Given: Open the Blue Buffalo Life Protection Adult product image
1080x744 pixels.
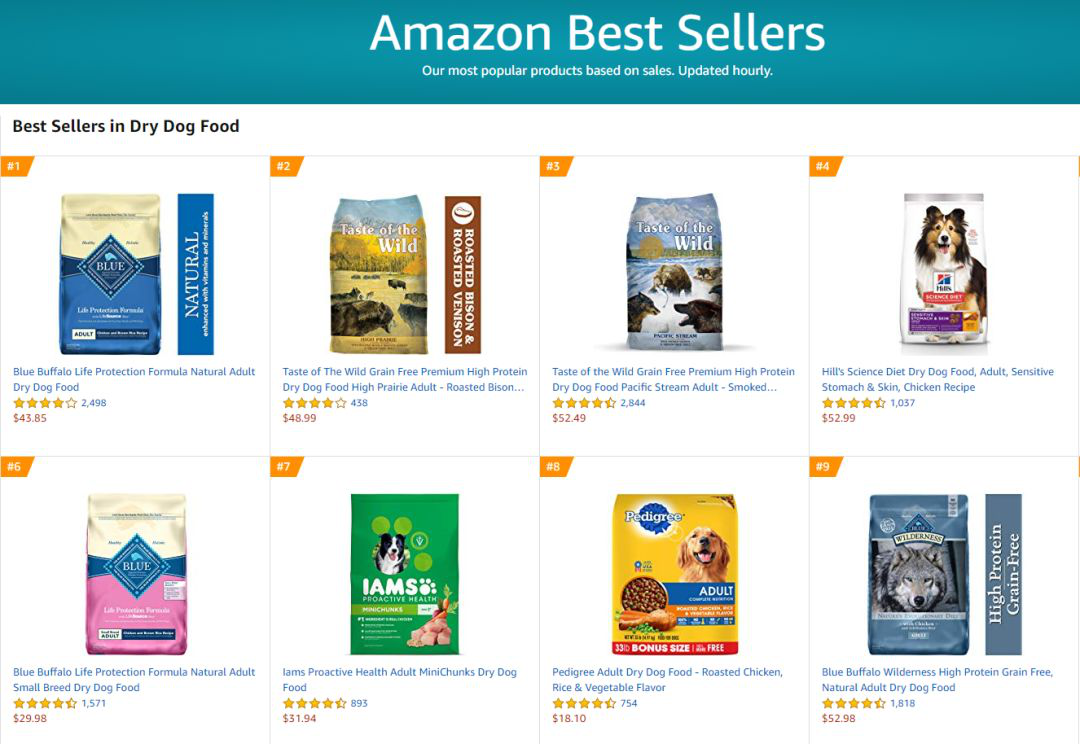Looking at the screenshot, I should [111, 274].
